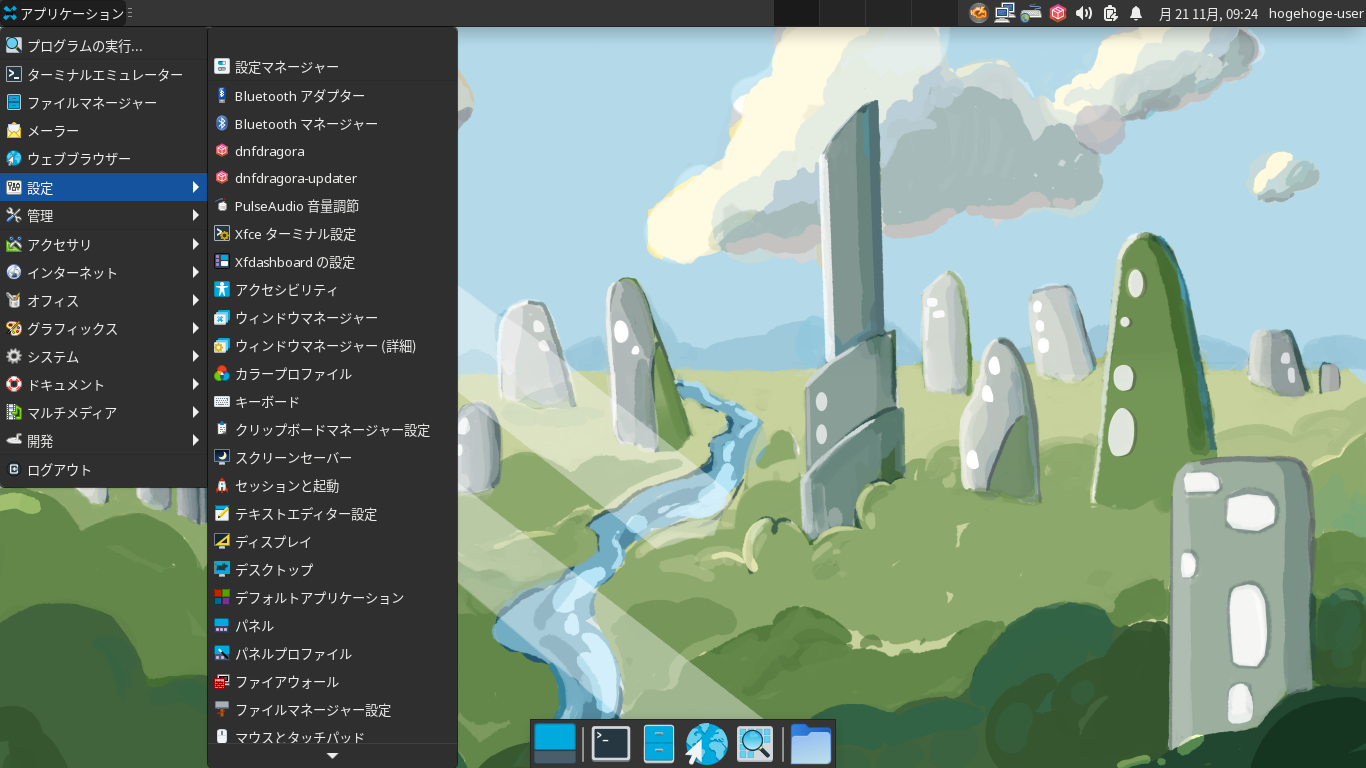Expand the 管理 submenu

point(103,215)
